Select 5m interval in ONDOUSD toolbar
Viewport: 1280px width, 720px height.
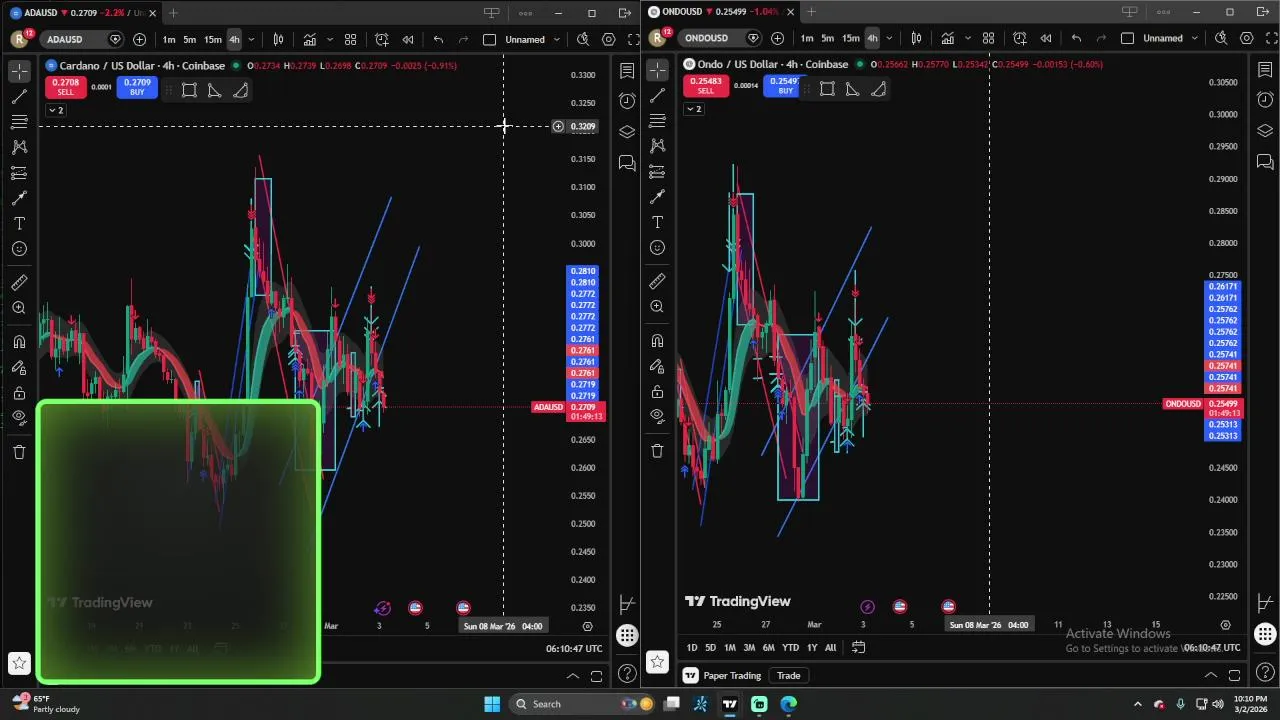tap(827, 38)
